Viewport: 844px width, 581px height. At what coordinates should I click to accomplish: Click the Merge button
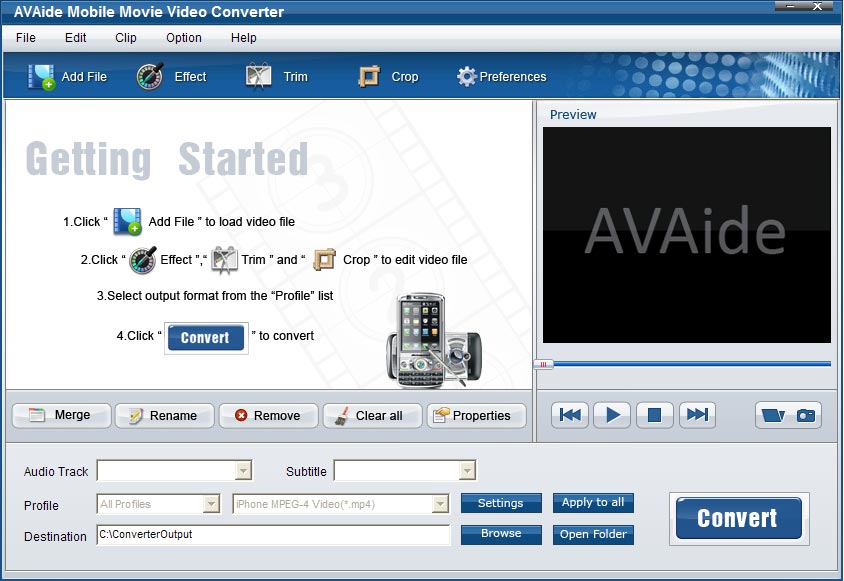61,416
